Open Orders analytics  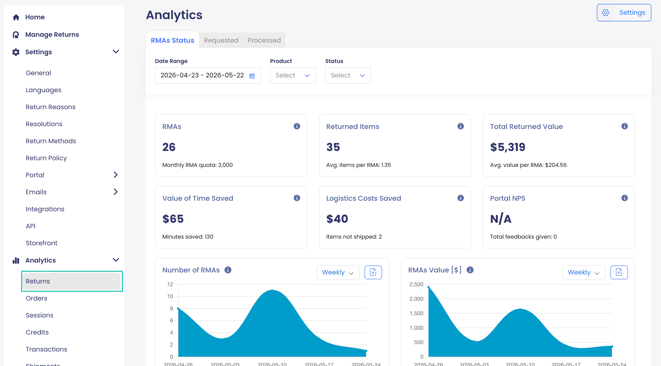tap(36, 298)
